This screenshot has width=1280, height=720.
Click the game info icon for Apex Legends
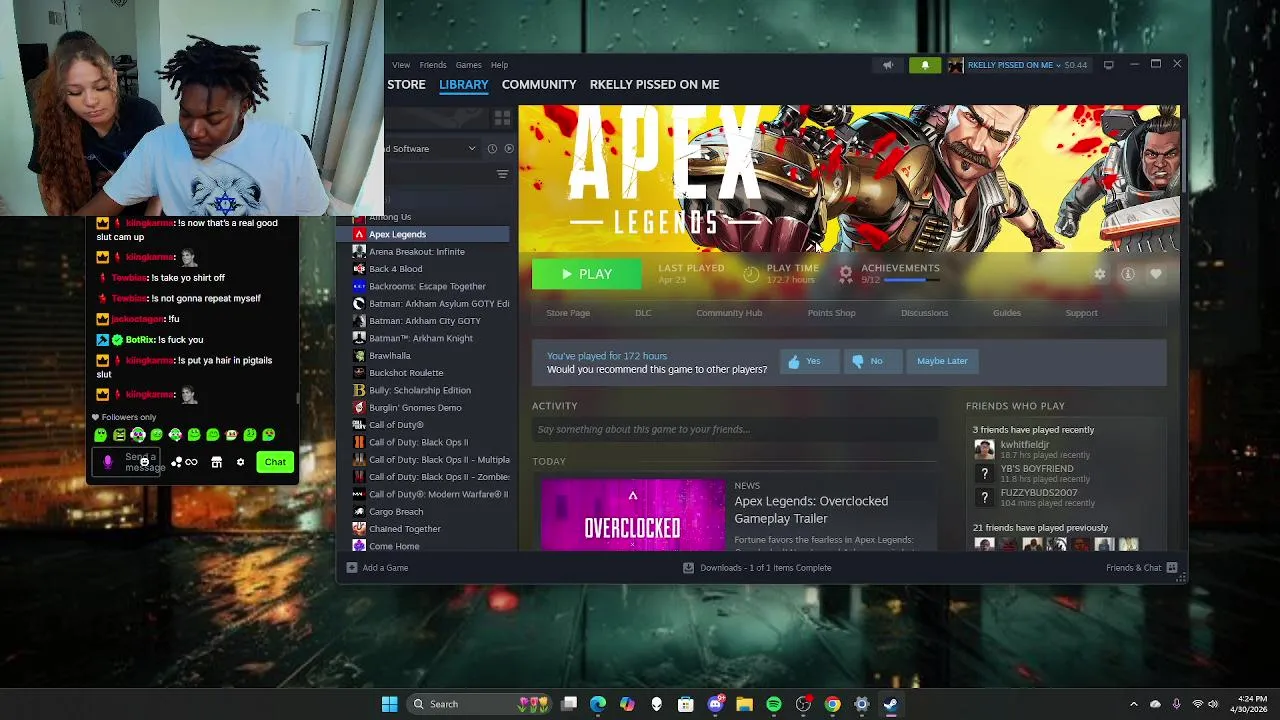click(1128, 274)
